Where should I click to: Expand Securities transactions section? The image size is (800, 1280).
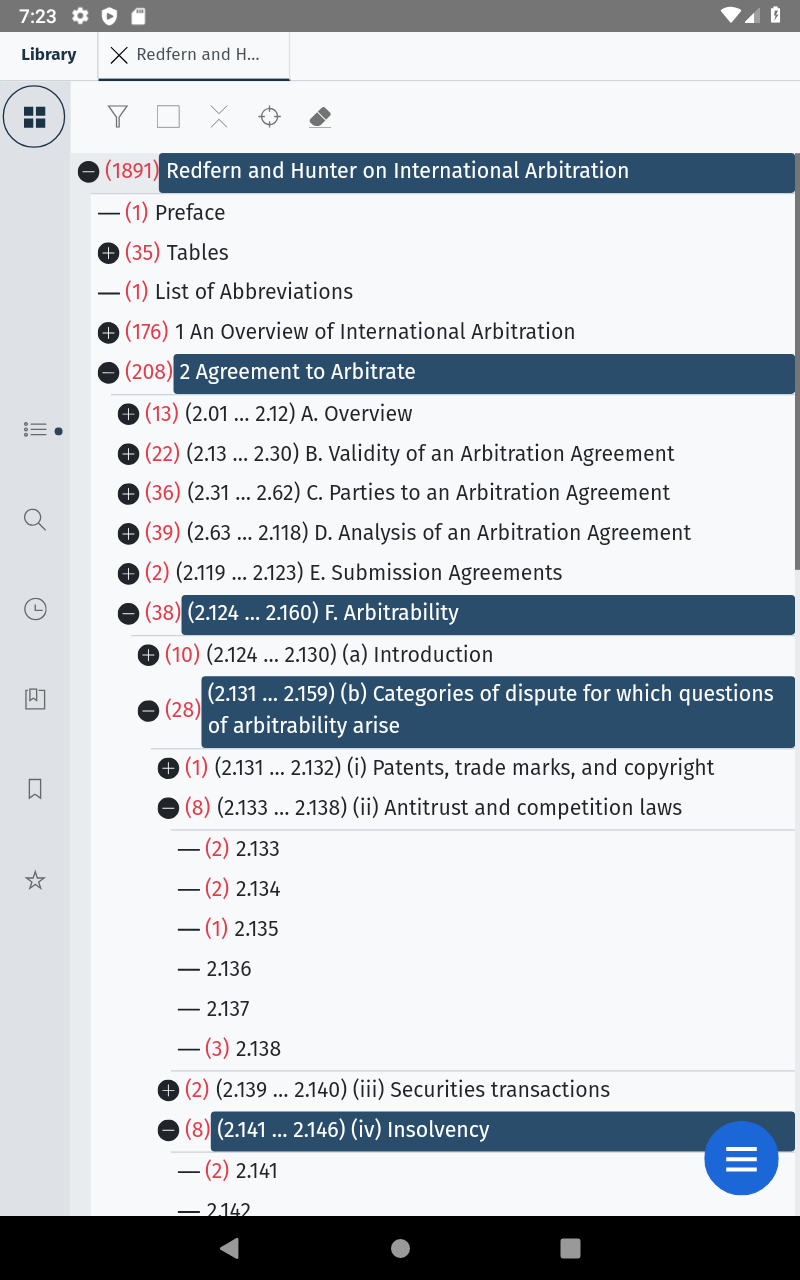[x=169, y=1090]
